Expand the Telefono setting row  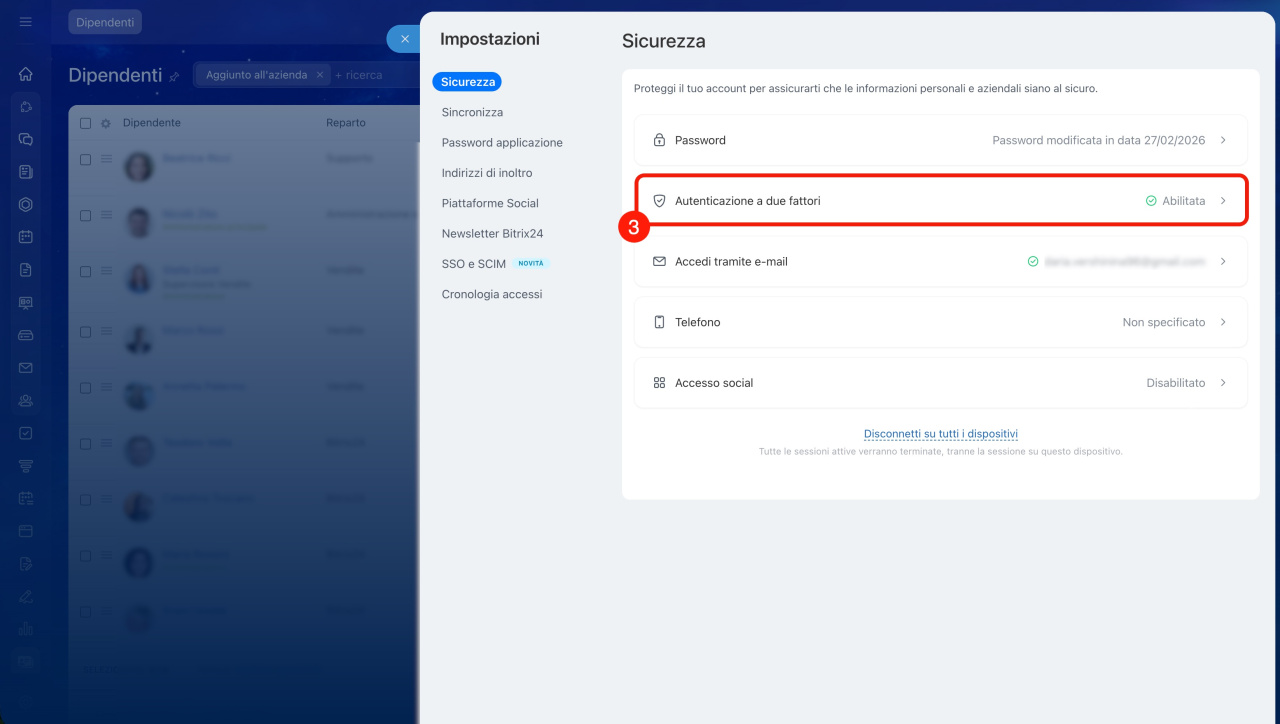(940, 322)
